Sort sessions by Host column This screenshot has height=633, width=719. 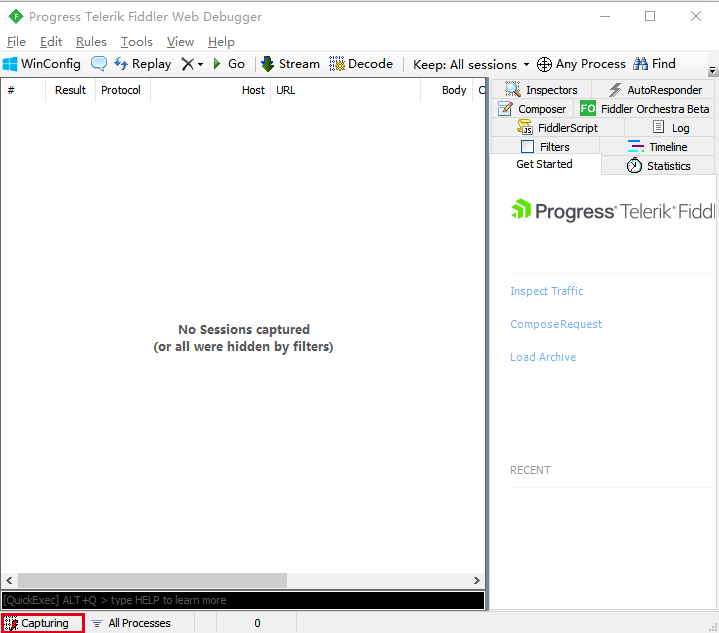210,90
